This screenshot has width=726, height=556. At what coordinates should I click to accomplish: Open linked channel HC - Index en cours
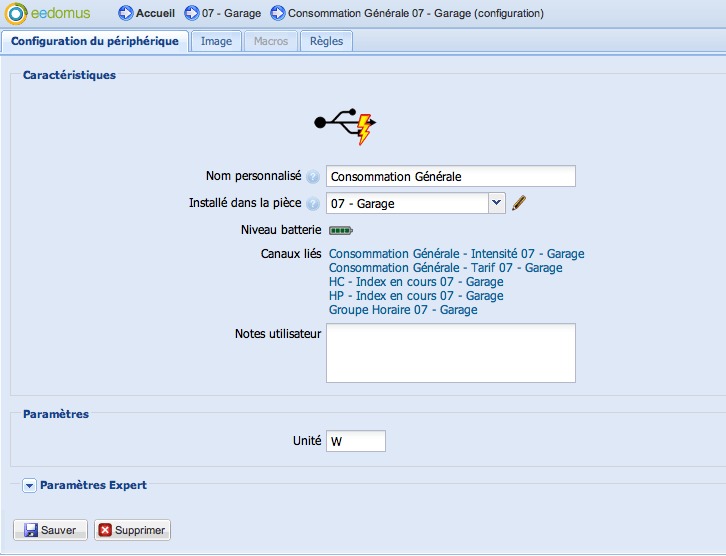pyautogui.click(x=416, y=281)
